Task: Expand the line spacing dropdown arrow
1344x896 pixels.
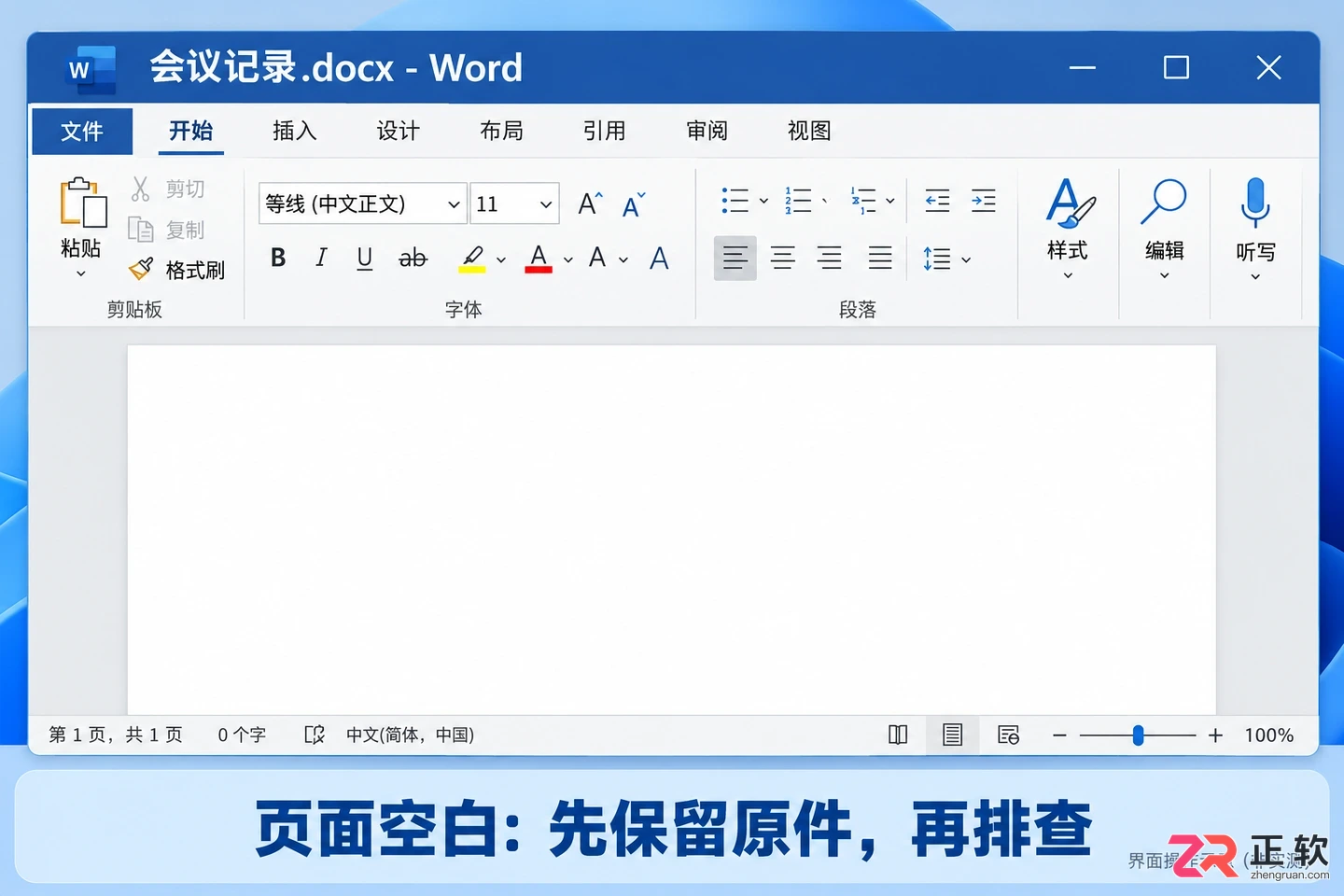Action: pyautogui.click(x=966, y=260)
